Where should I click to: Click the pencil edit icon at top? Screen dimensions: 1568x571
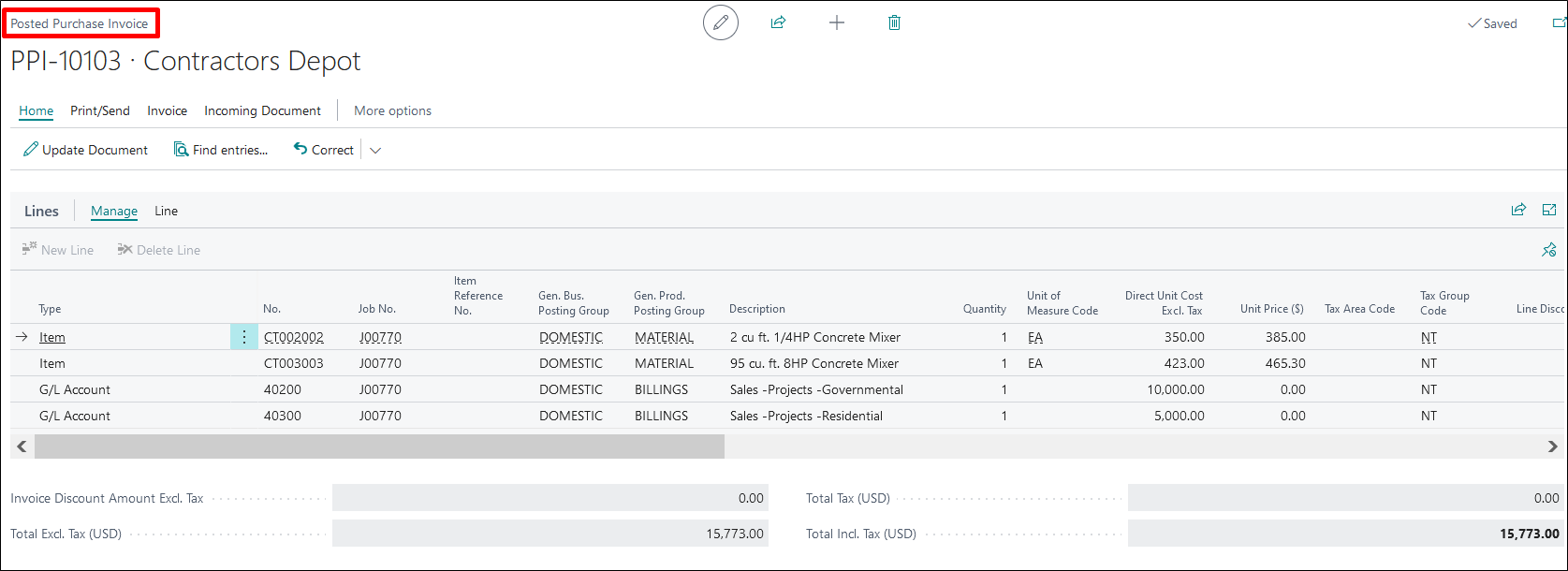pos(720,23)
